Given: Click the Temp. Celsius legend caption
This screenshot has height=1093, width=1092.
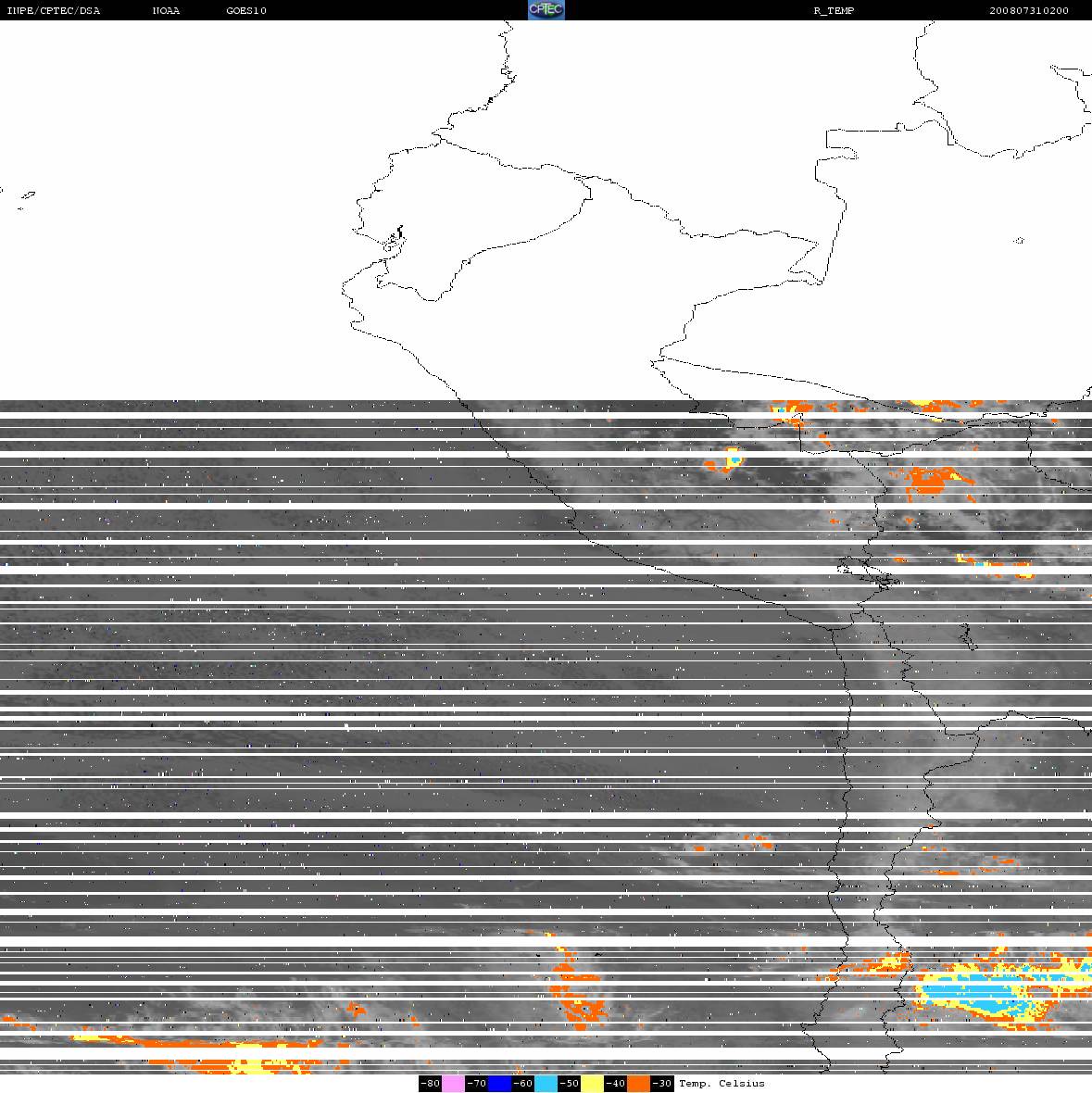Looking at the screenshot, I should 722,1083.
